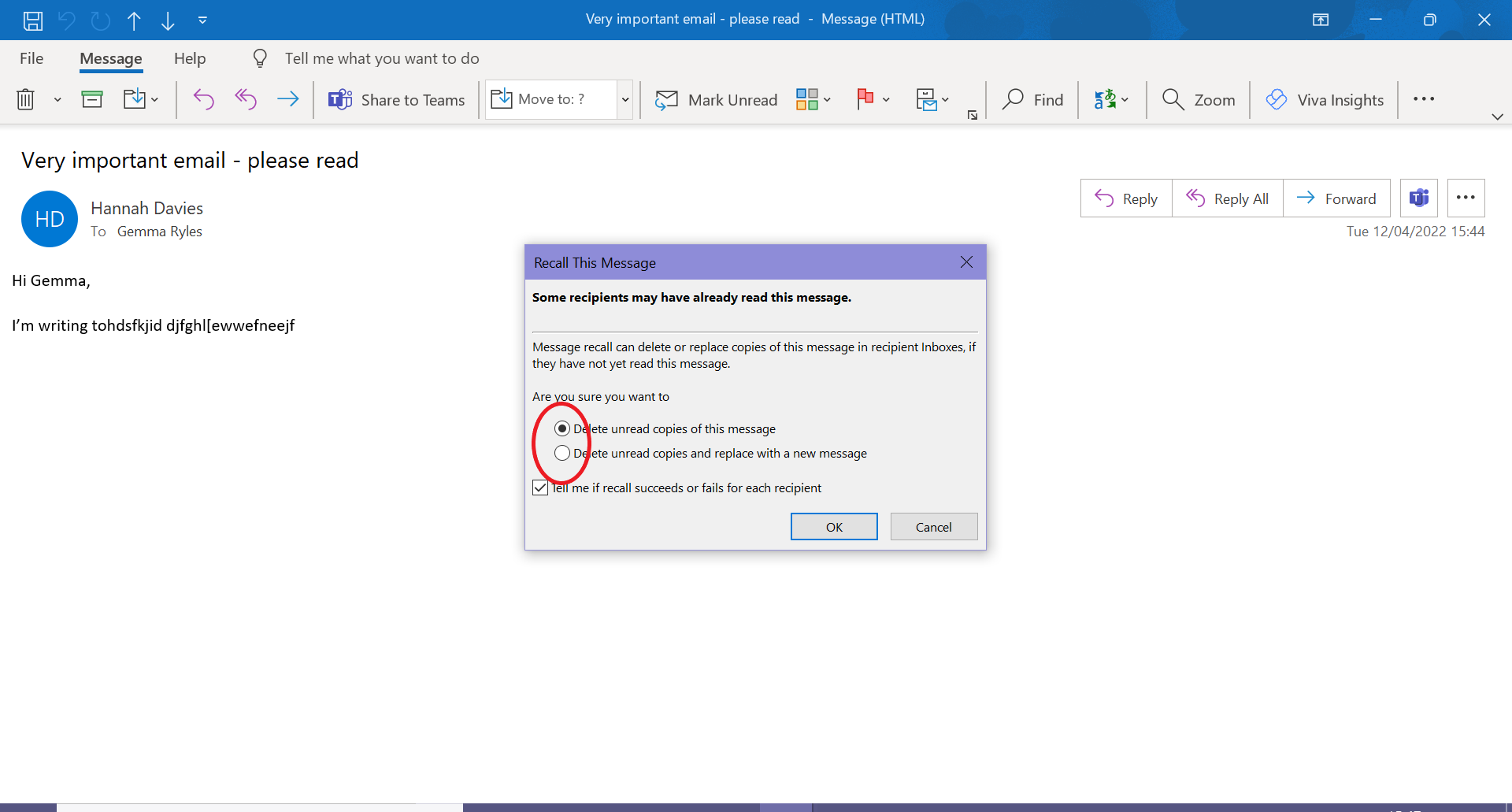Click the Undo icon in quick access
Image resolution: width=1512 pixels, height=812 pixels.
point(67,20)
